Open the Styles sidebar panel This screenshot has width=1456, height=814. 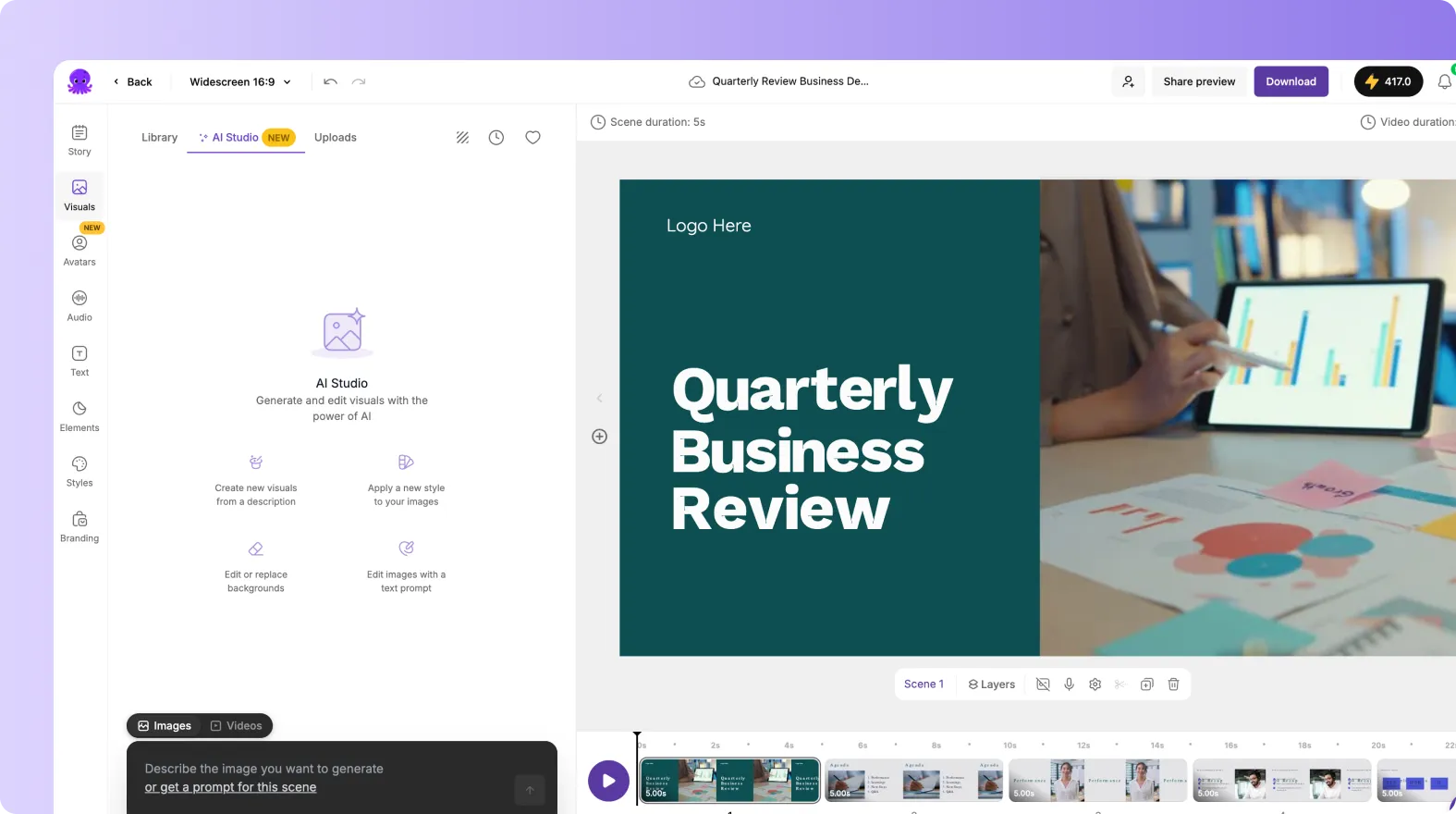click(80, 472)
